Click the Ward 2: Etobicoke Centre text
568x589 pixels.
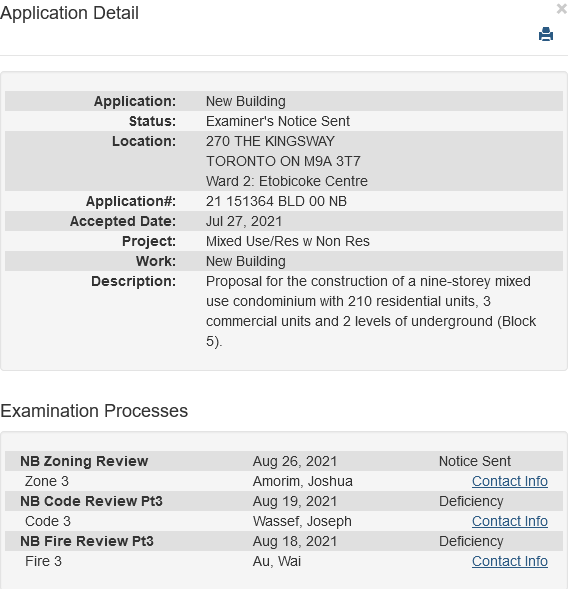pyautogui.click(x=287, y=181)
